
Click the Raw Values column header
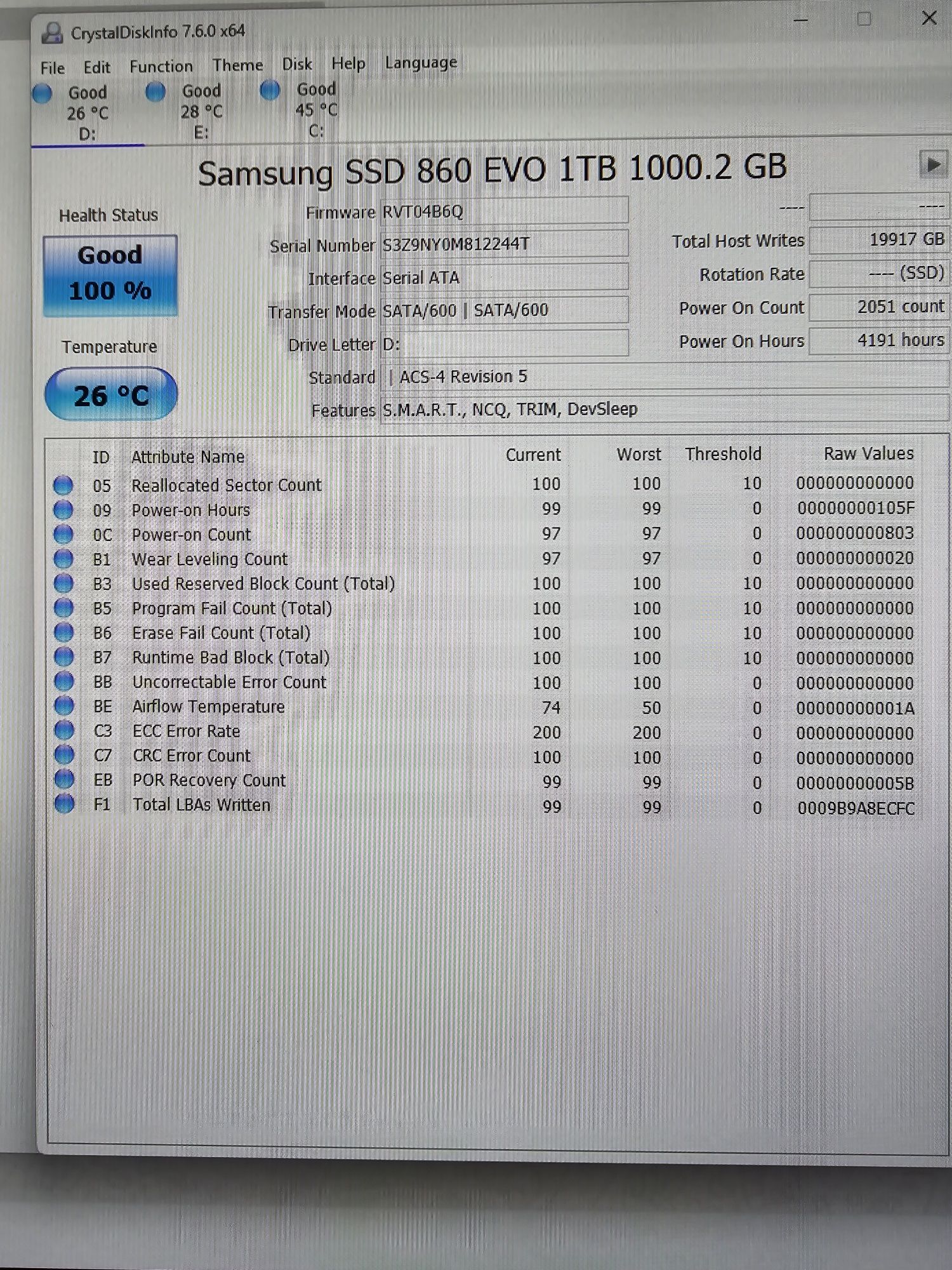coord(869,453)
